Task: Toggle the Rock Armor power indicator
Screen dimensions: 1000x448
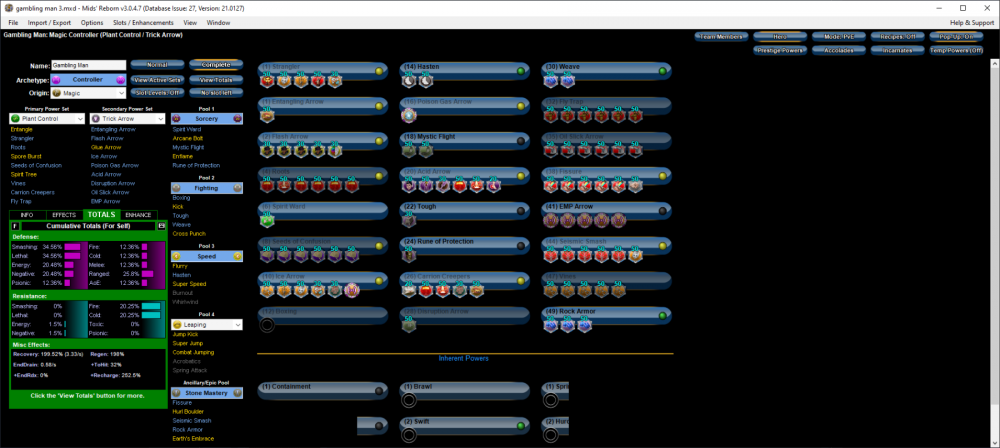Action: click(662, 316)
